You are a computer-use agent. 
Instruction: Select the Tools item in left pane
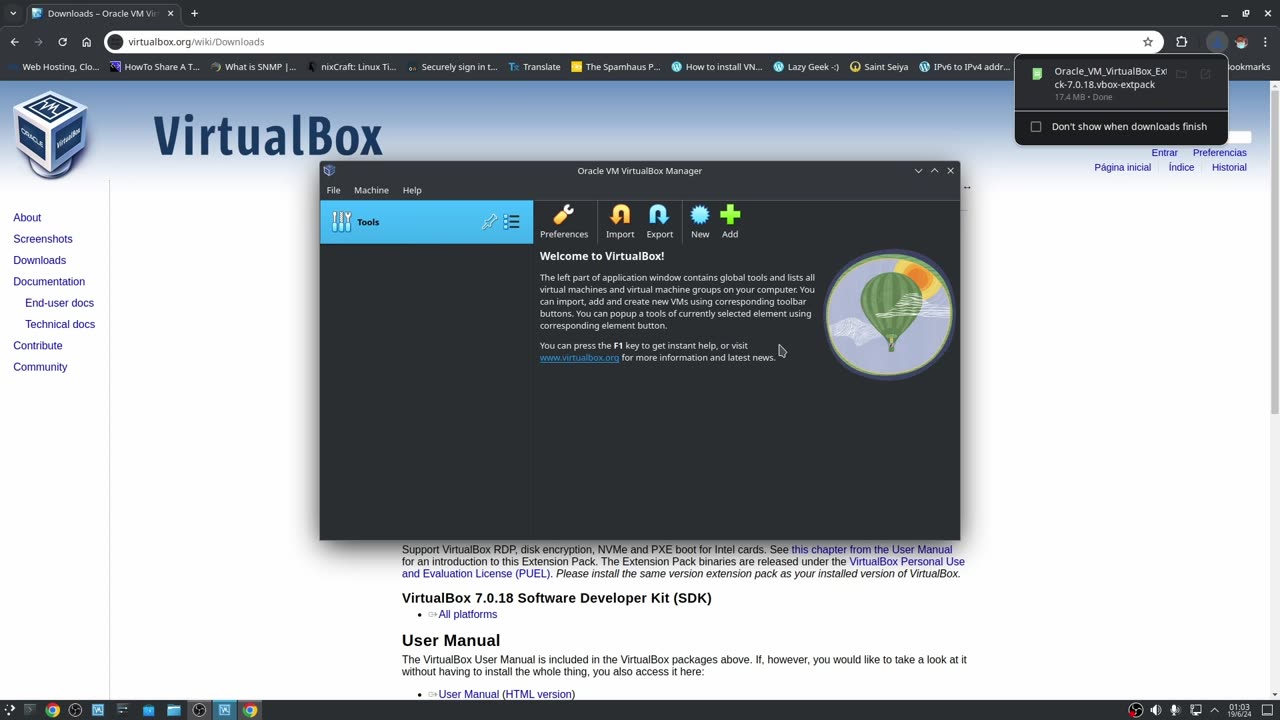pos(426,222)
